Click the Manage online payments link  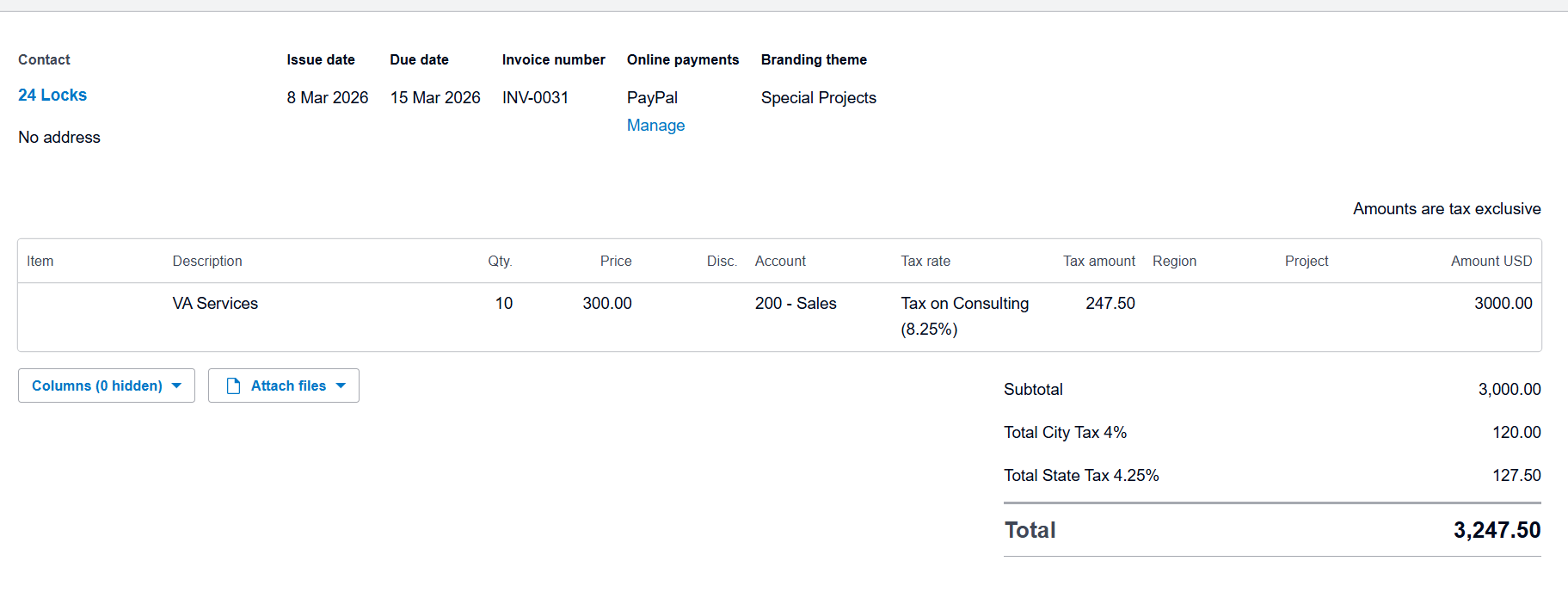(655, 126)
